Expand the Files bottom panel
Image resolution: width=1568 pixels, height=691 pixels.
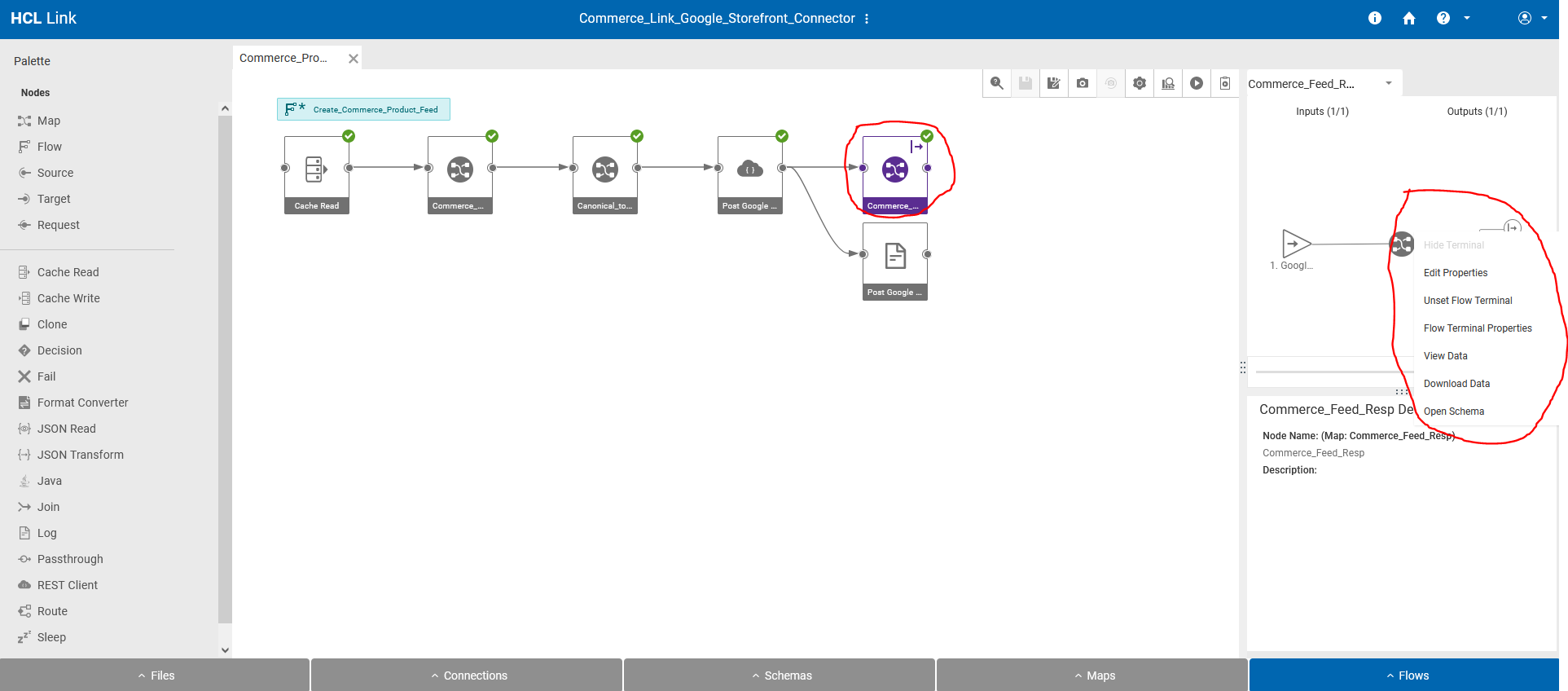pos(155,676)
